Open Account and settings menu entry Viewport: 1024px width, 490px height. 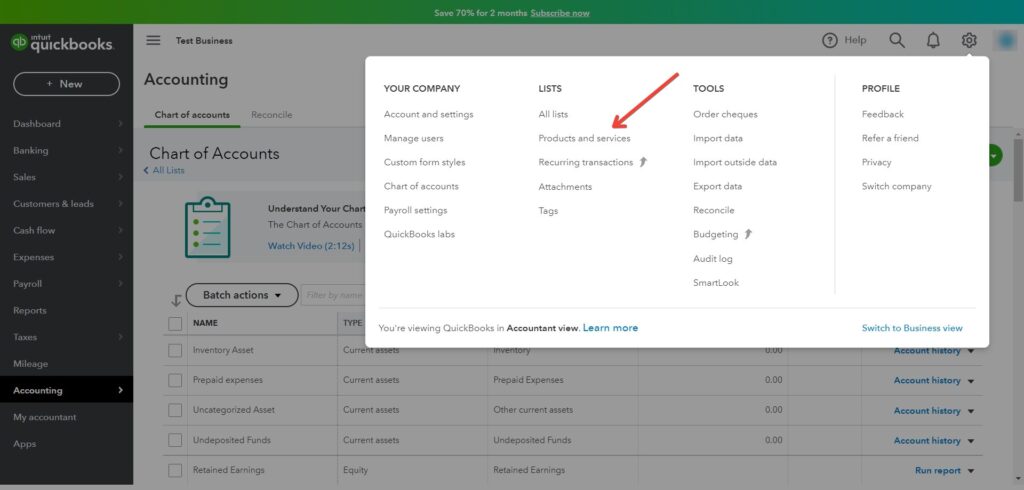pos(428,114)
